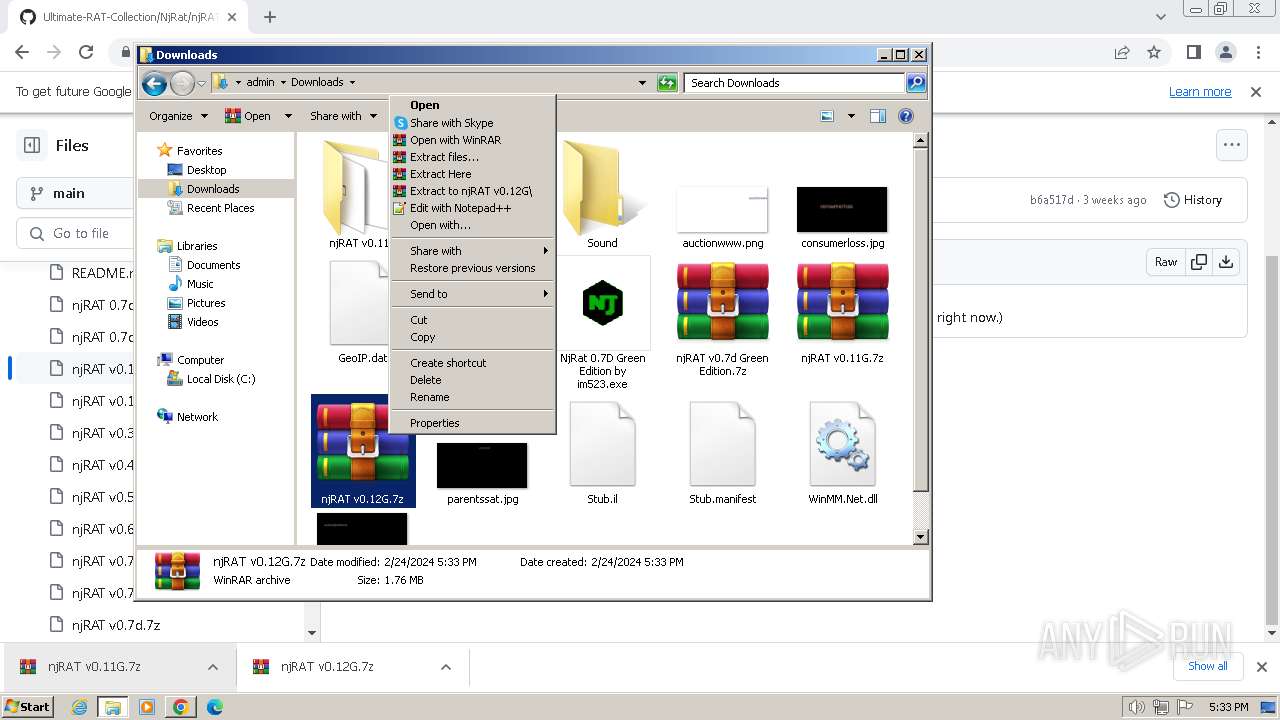Image resolution: width=1280 pixels, height=720 pixels.
Task: Choose Share with Skype in context menu
Action: [x=472, y=123]
